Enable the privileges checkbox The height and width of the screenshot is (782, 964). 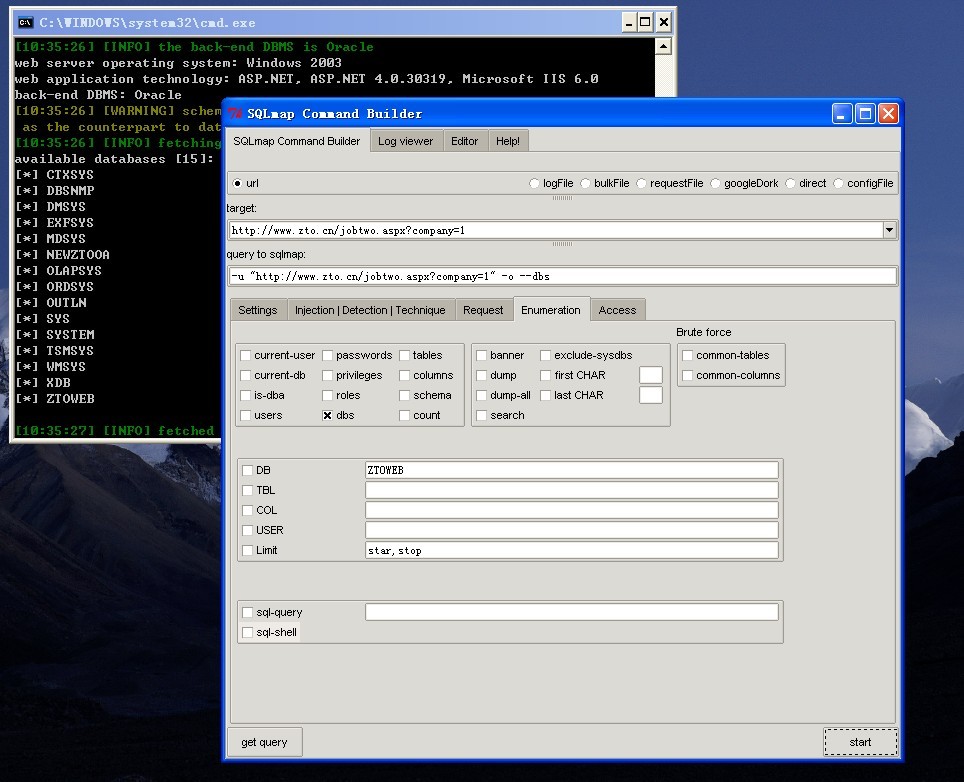[328, 376]
